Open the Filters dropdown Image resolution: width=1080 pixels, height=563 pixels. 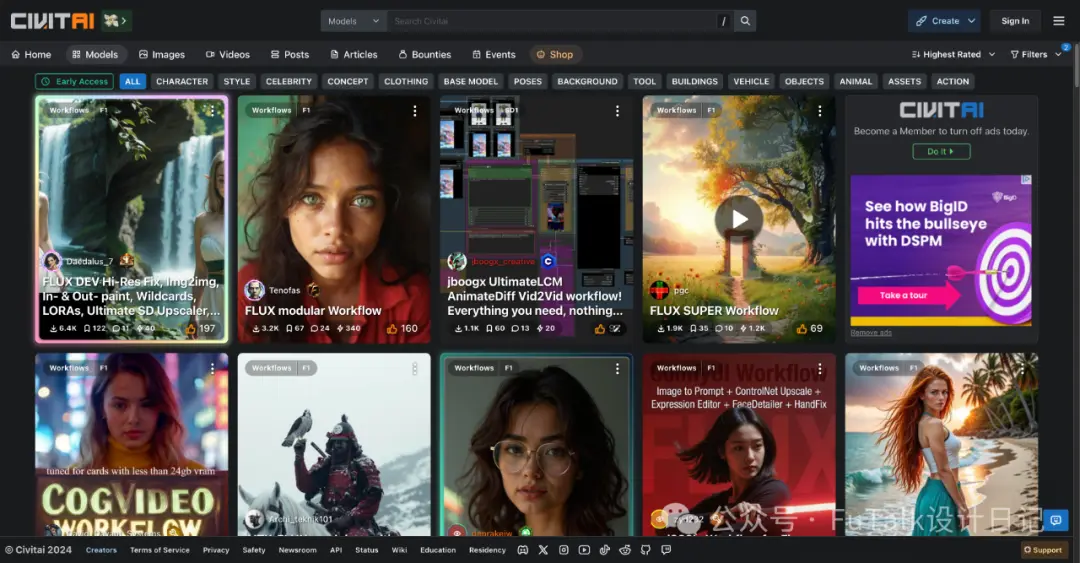pyautogui.click(x=1035, y=54)
